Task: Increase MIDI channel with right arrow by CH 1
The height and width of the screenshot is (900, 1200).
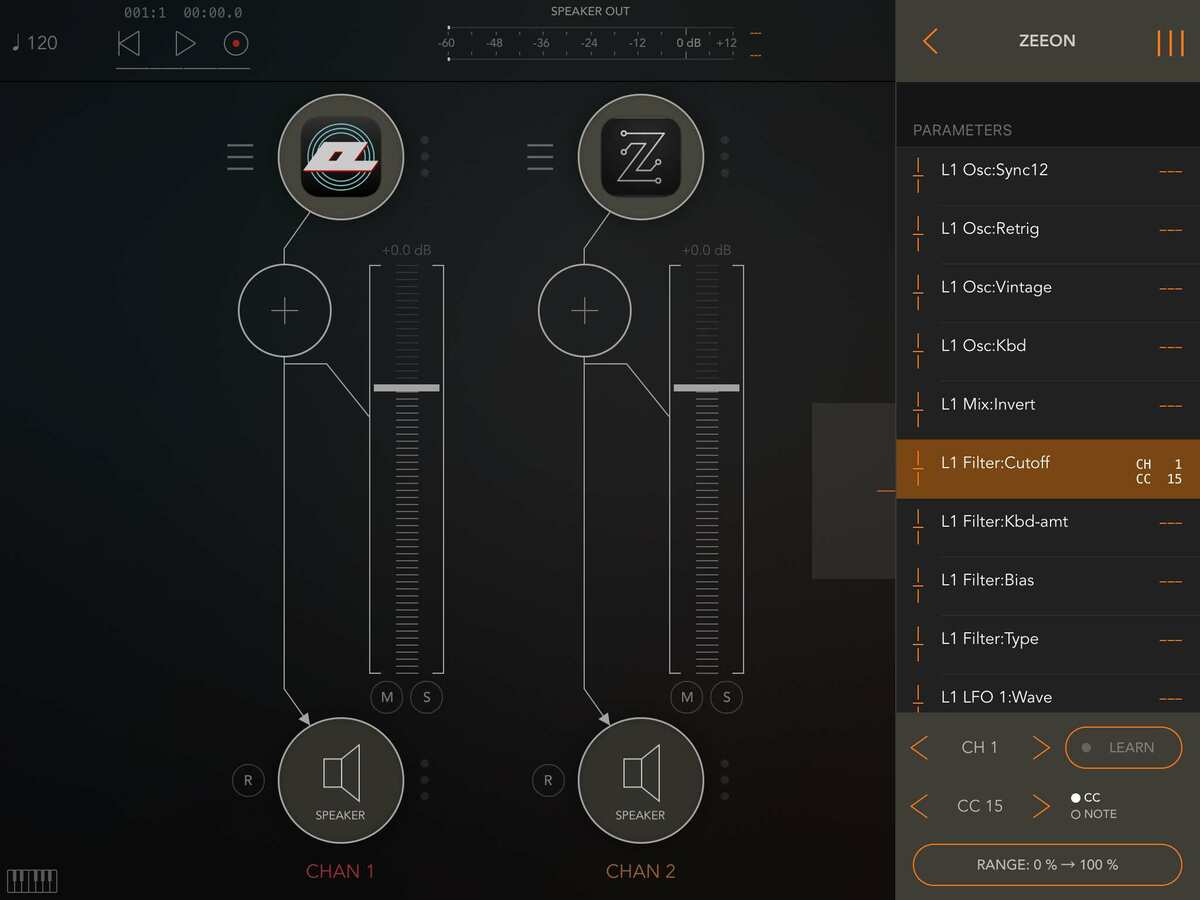Action: 1041,747
